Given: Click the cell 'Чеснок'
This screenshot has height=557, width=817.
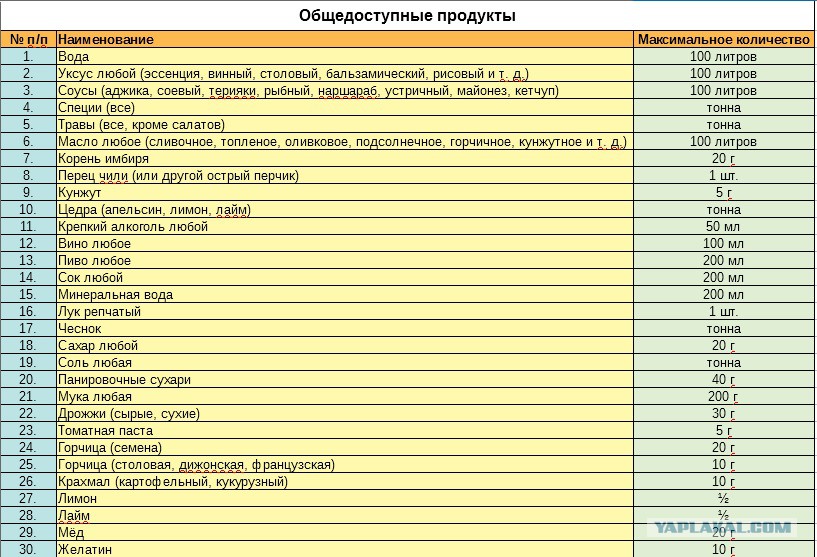Looking at the screenshot, I should pyautogui.click(x=345, y=328).
